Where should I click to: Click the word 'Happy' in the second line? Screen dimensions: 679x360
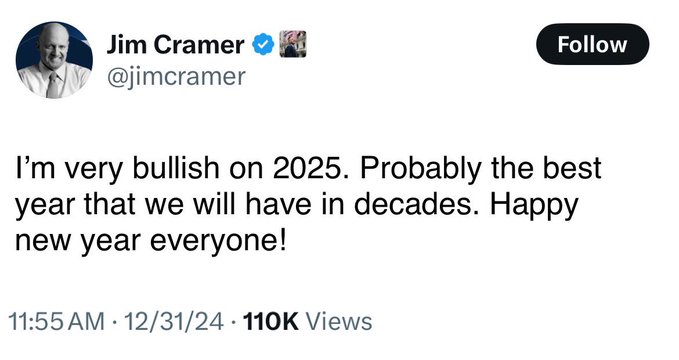534,205
